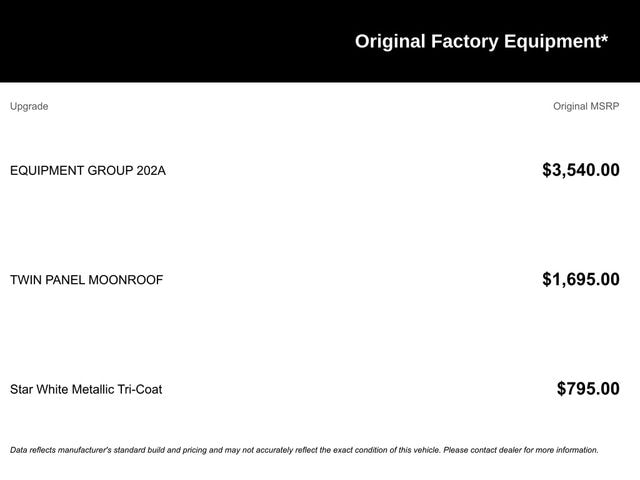The width and height of the screenshot is (640, 480).
Task: Select the Upgrade column header
Action: tap(29, 106)
